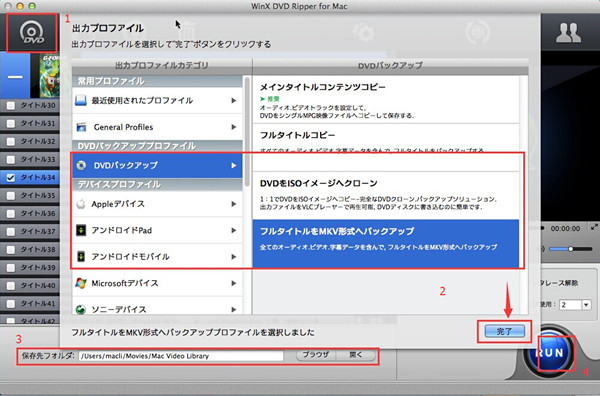Expand アンドロイドモバイル arrow

point(233,256)
